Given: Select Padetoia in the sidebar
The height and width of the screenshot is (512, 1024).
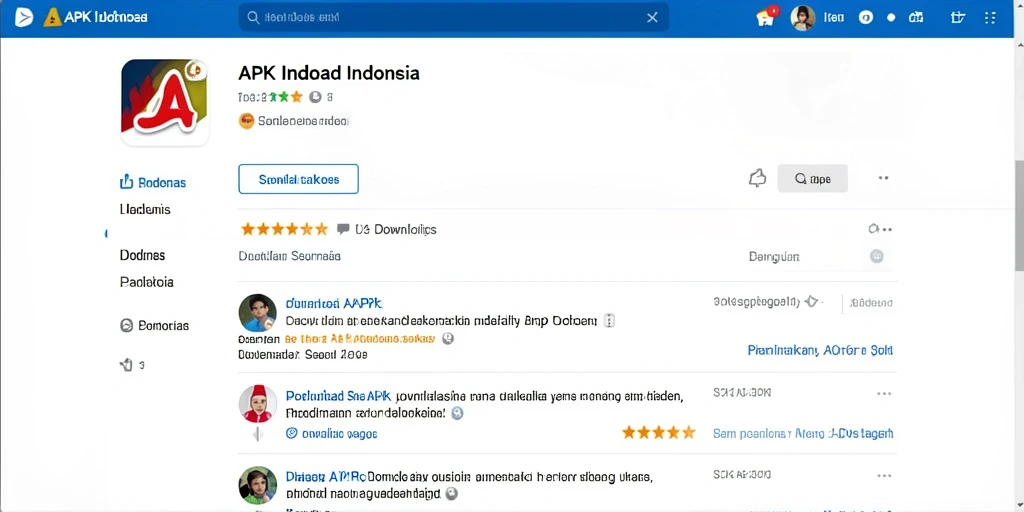Looking at the screenshot, I should coord(147,282).
